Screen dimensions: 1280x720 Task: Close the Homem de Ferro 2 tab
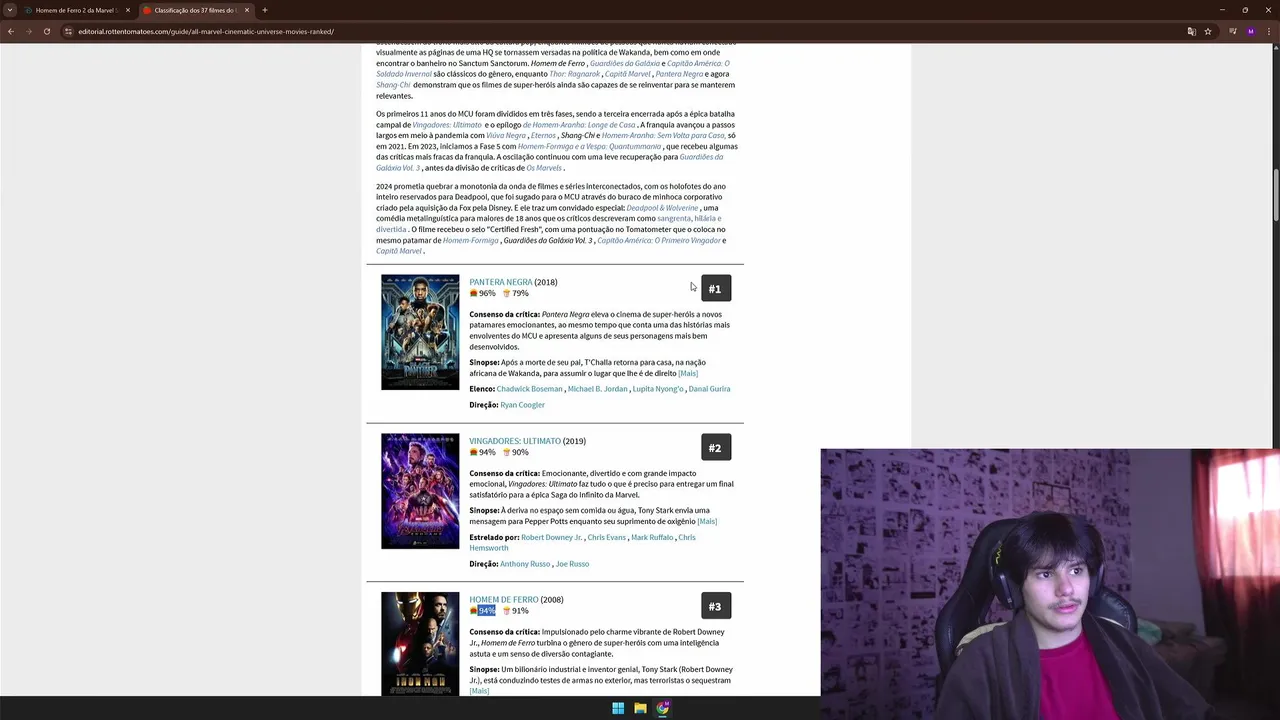pyautogui.click(x=128, y=10)
